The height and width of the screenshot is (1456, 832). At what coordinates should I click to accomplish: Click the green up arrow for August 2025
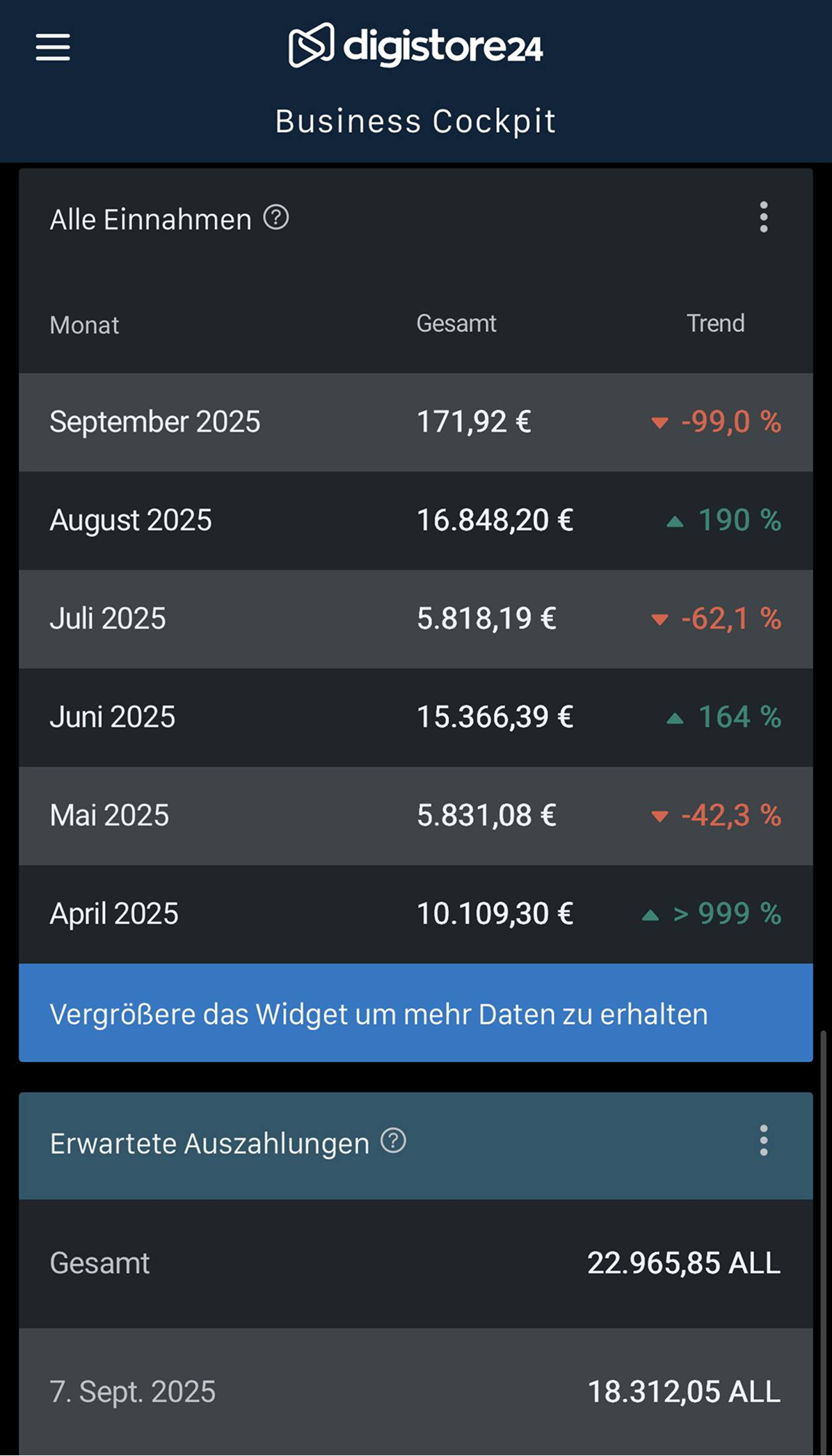pyautogui.click(x=675, y=521)
